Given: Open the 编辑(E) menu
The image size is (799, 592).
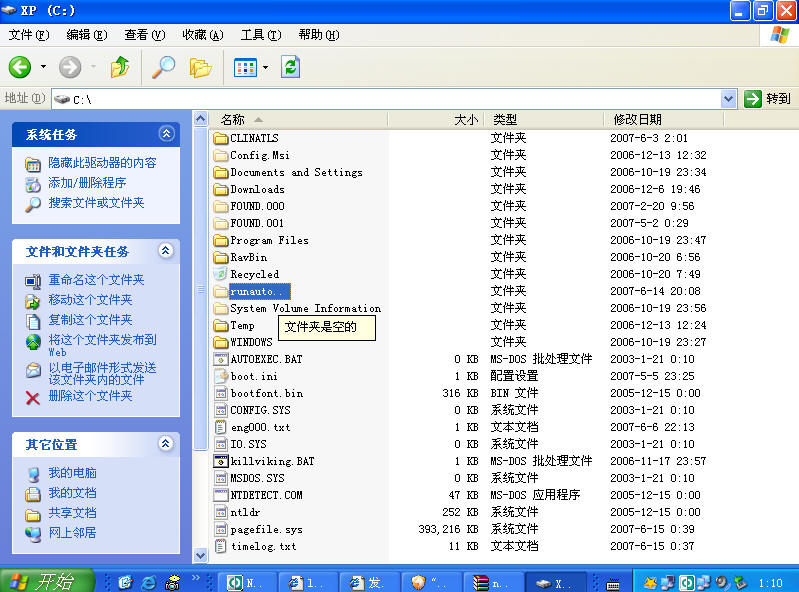Looking at the screenshot, I should coord(87,35).
